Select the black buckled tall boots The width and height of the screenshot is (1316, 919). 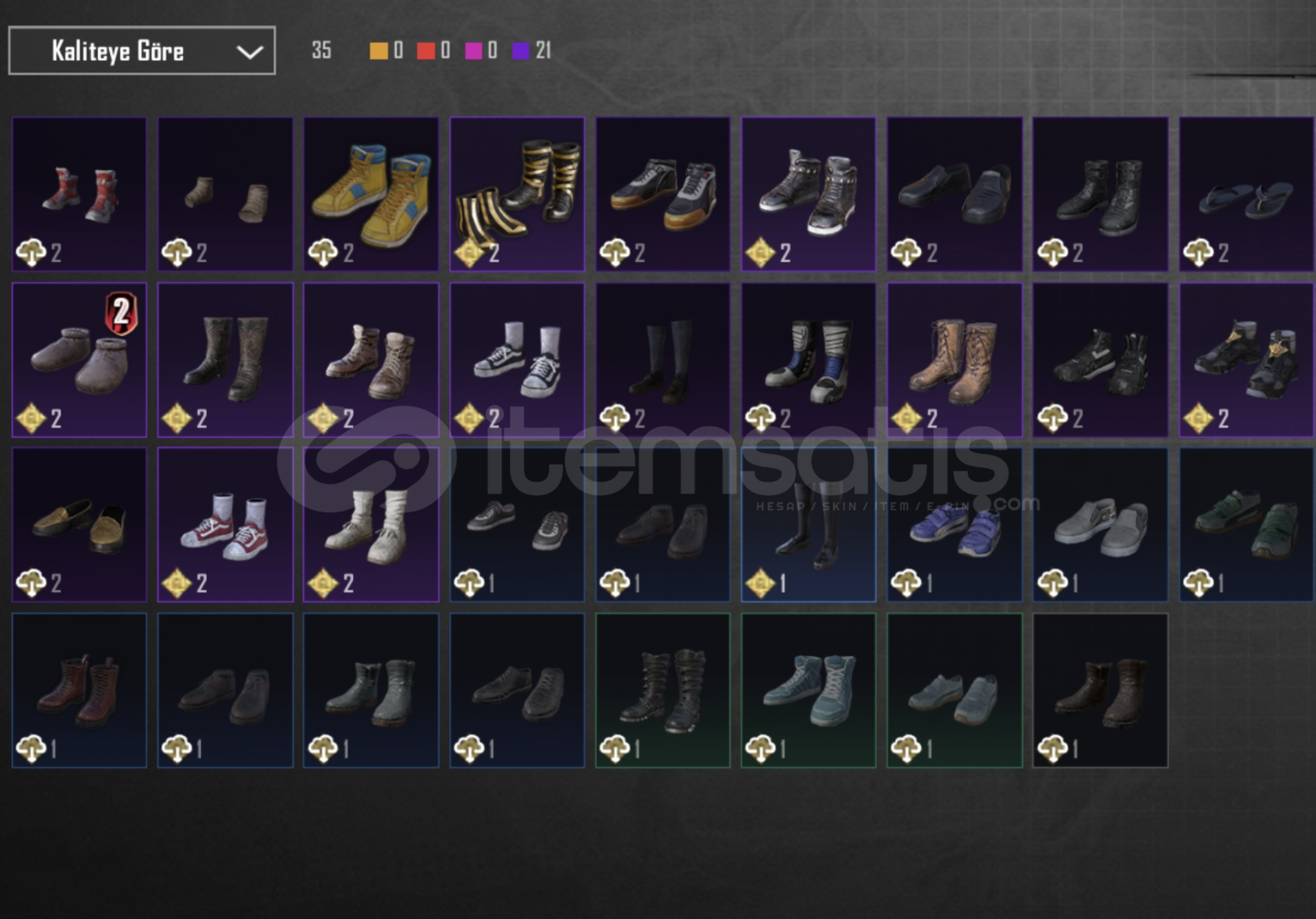coord(662,690)
